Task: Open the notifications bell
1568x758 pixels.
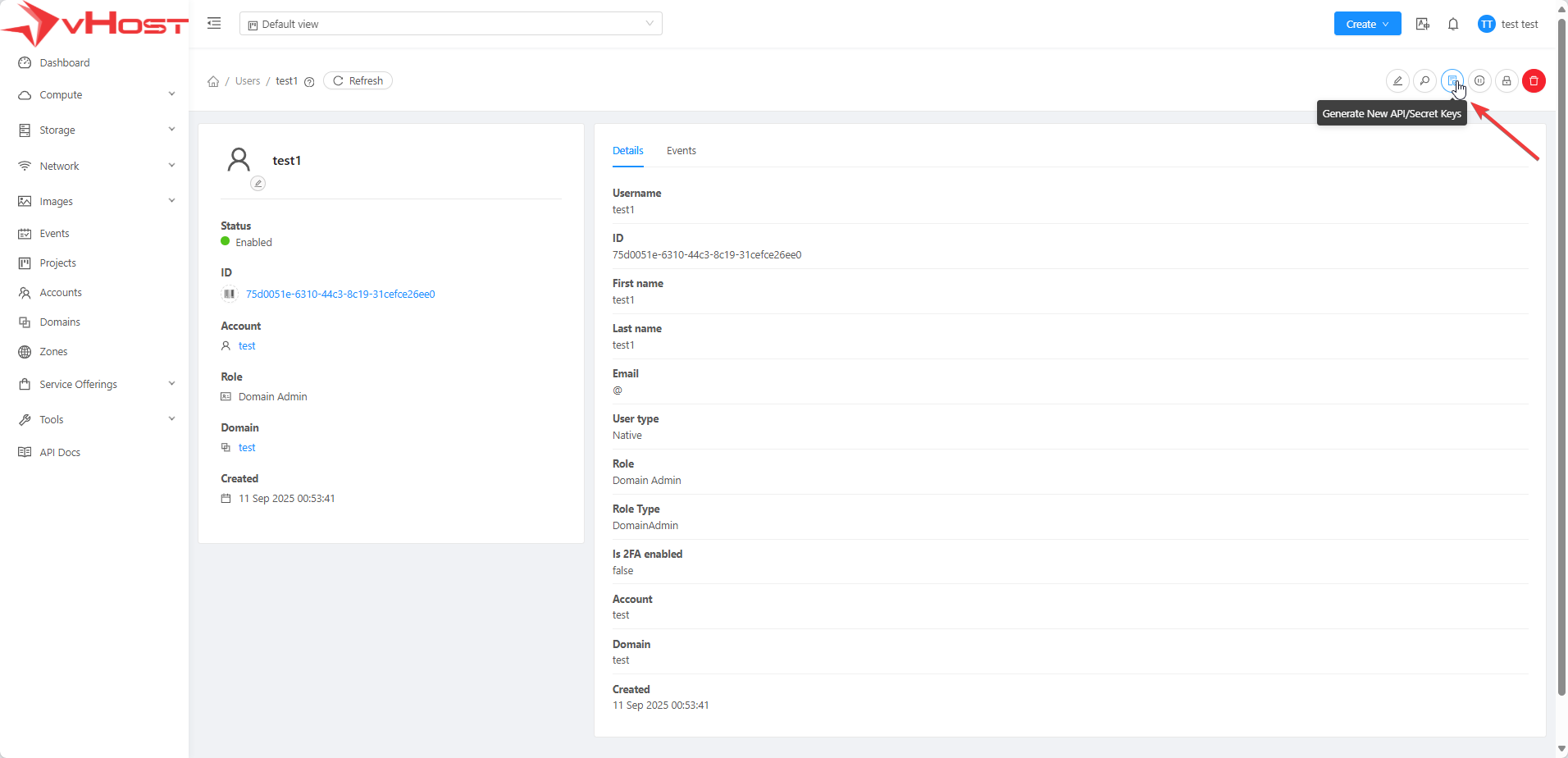Action: [x=1453, y=25]
